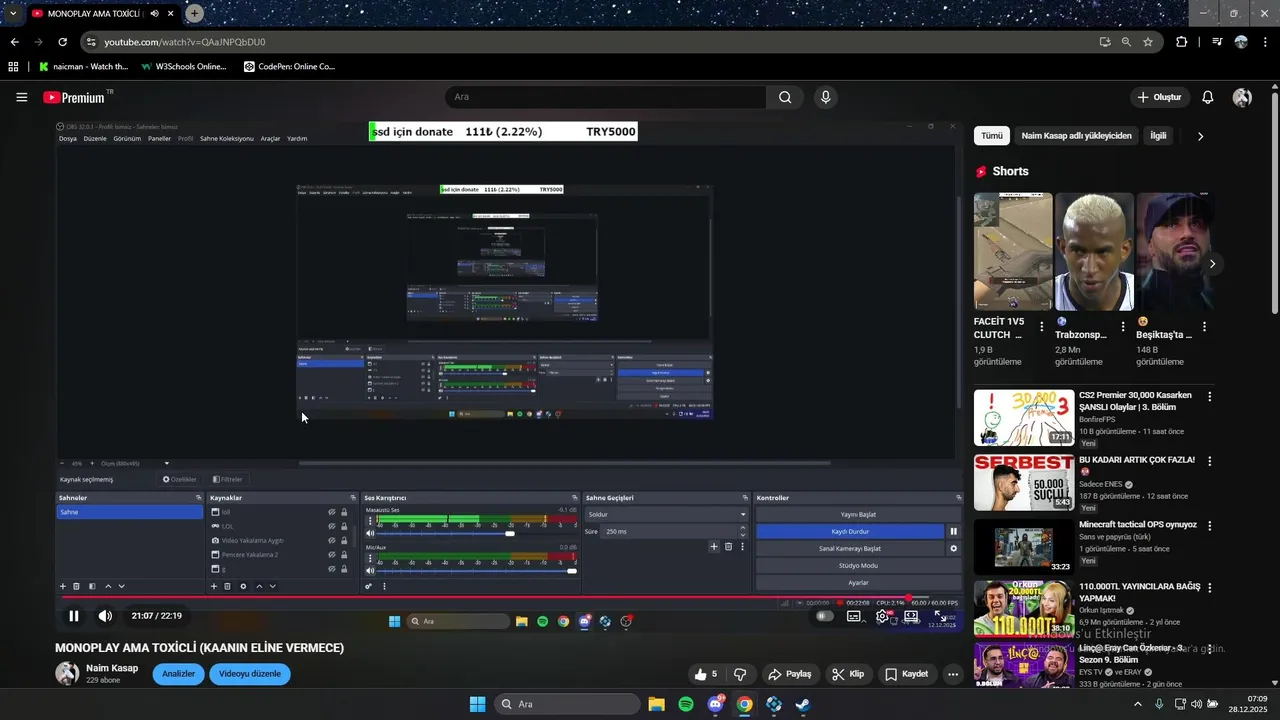Enter fullscreen from player controls
Screen dimensions: 1280x720
pos(940,616)
